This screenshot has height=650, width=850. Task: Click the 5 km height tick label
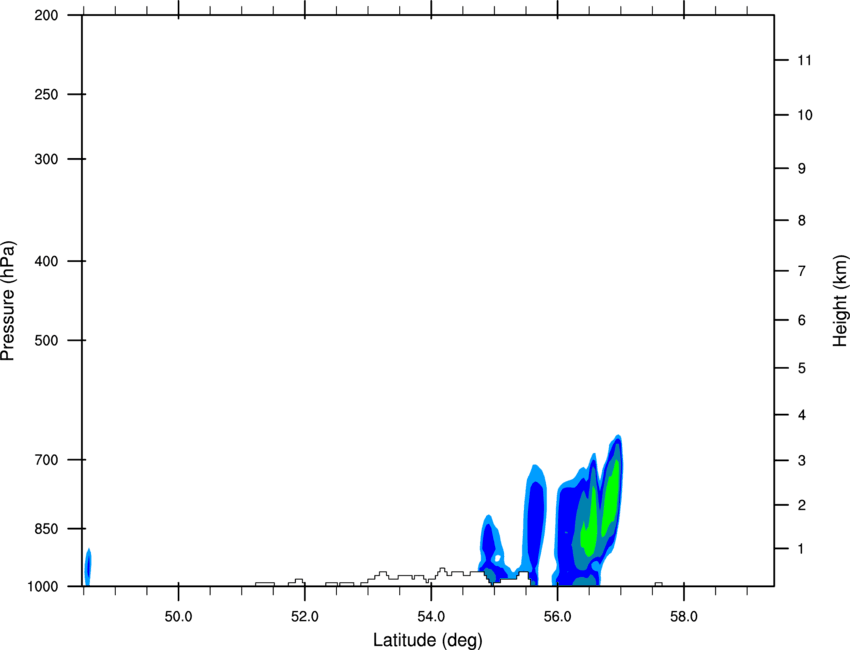pos(802,369)
